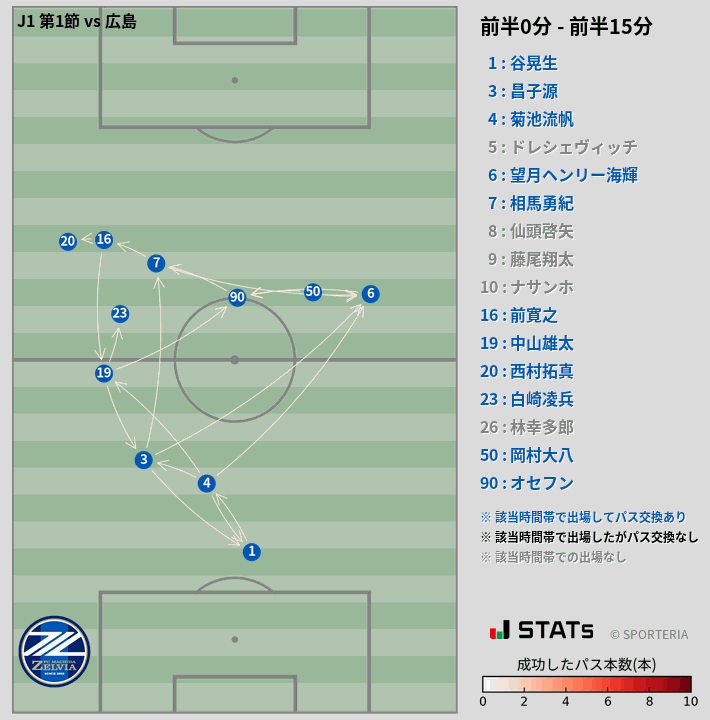Click player node 1 near the goal
The image size is (710, 720).
point(252,552)
